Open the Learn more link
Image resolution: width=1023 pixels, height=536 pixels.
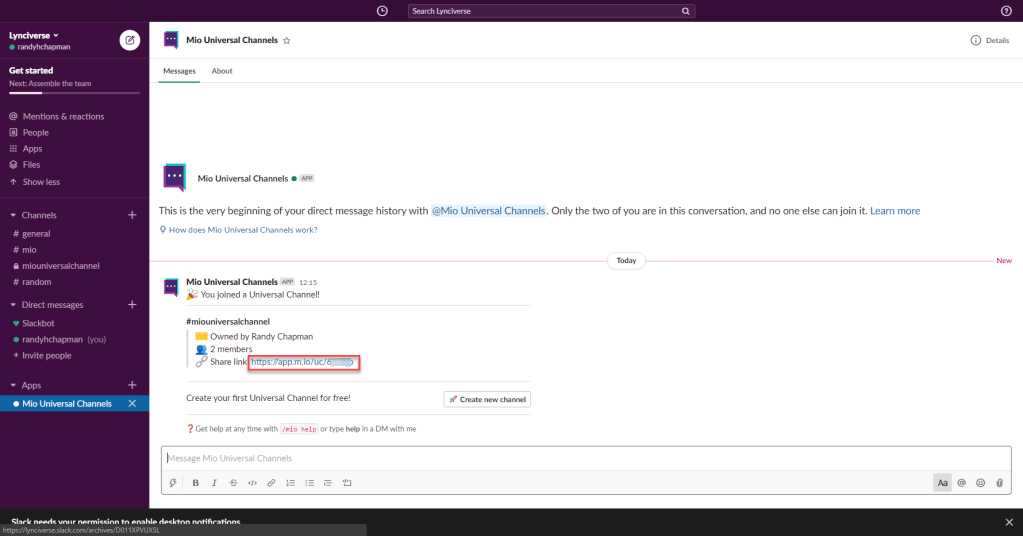pyautogui.click(x=895, y=211)
